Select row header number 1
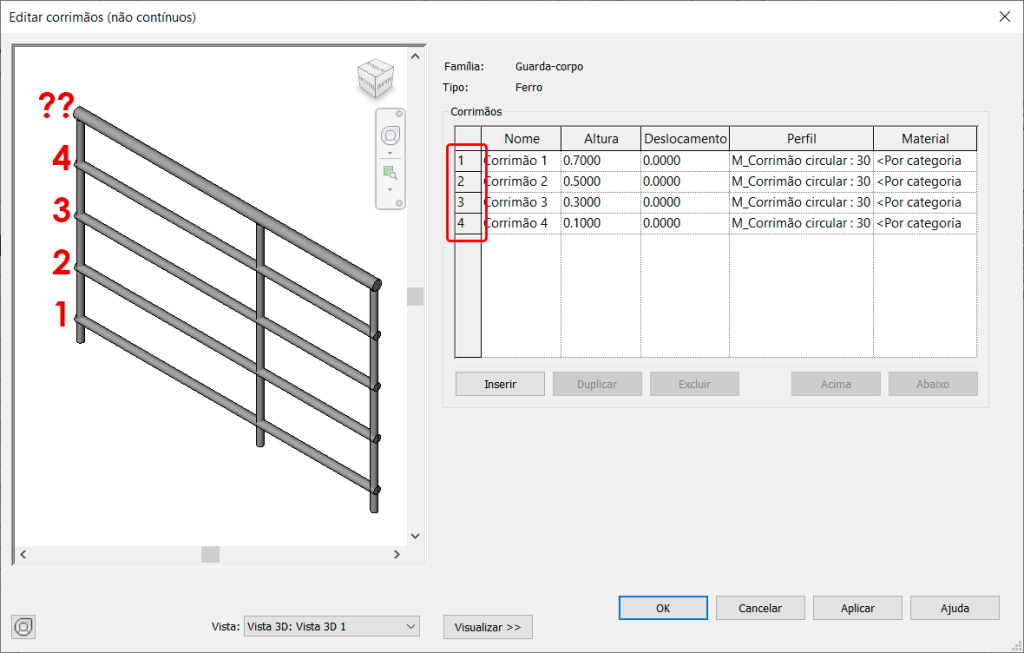This screenshot has width=1024, height=653. (468, 161)
